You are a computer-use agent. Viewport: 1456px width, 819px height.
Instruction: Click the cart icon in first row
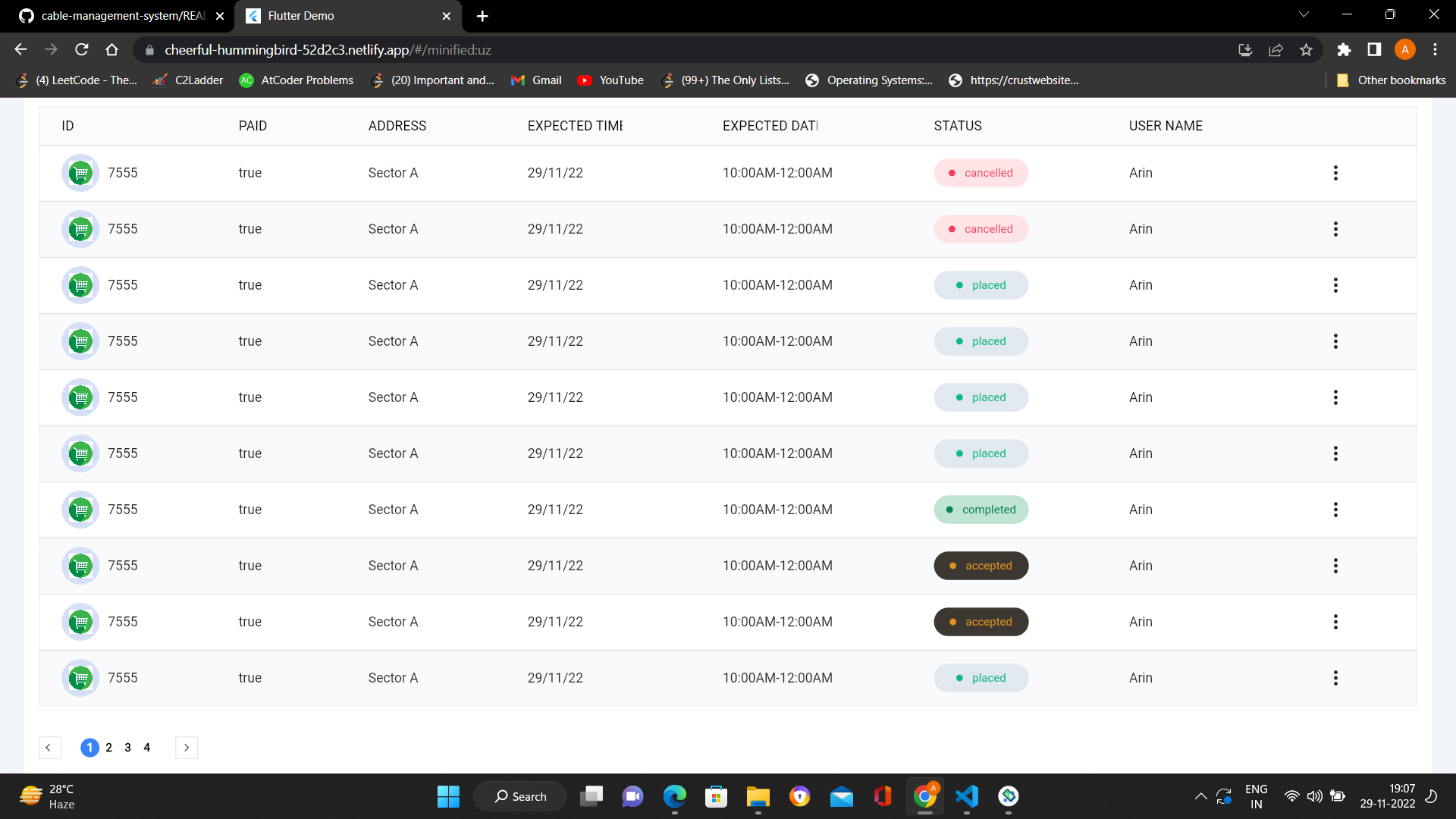(x=80, y=173)
